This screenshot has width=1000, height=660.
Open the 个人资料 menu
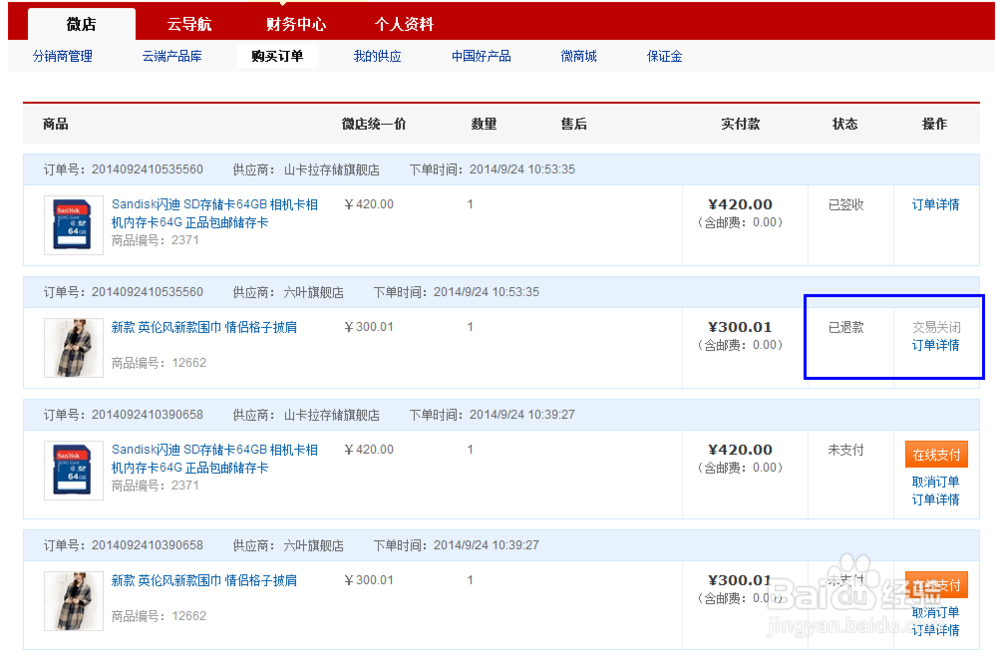pyautogui.click(x=403, y=23)
